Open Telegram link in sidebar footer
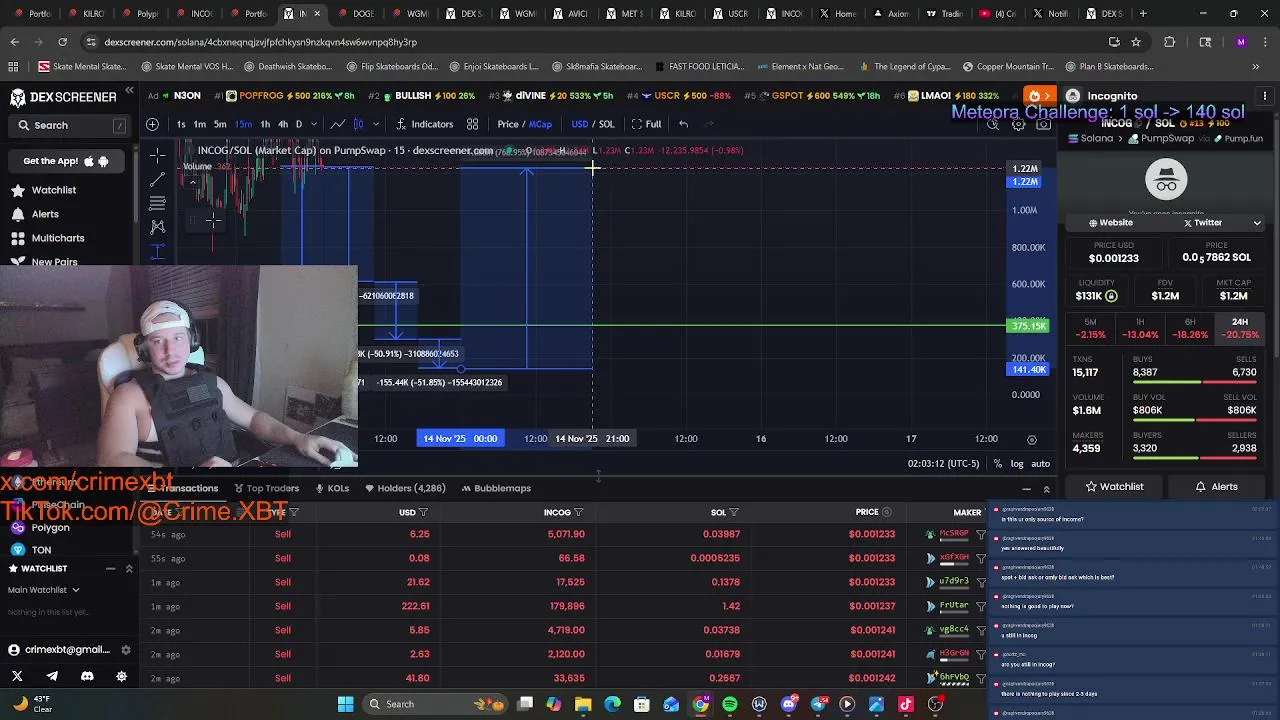Image resolution: width=1280 pixels, height=720 pixels. click(52, 677)
